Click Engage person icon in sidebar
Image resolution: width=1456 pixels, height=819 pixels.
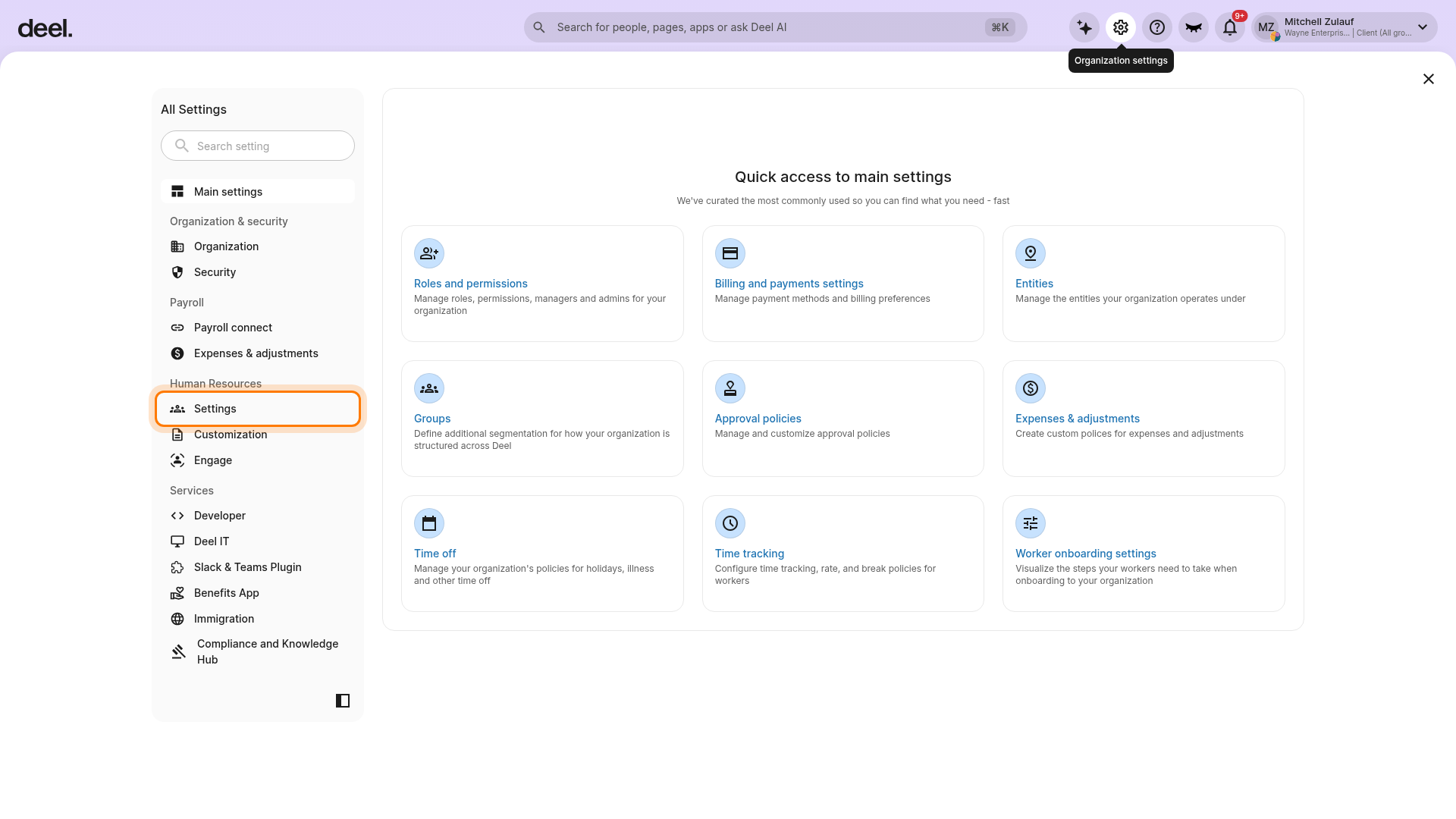177,460
